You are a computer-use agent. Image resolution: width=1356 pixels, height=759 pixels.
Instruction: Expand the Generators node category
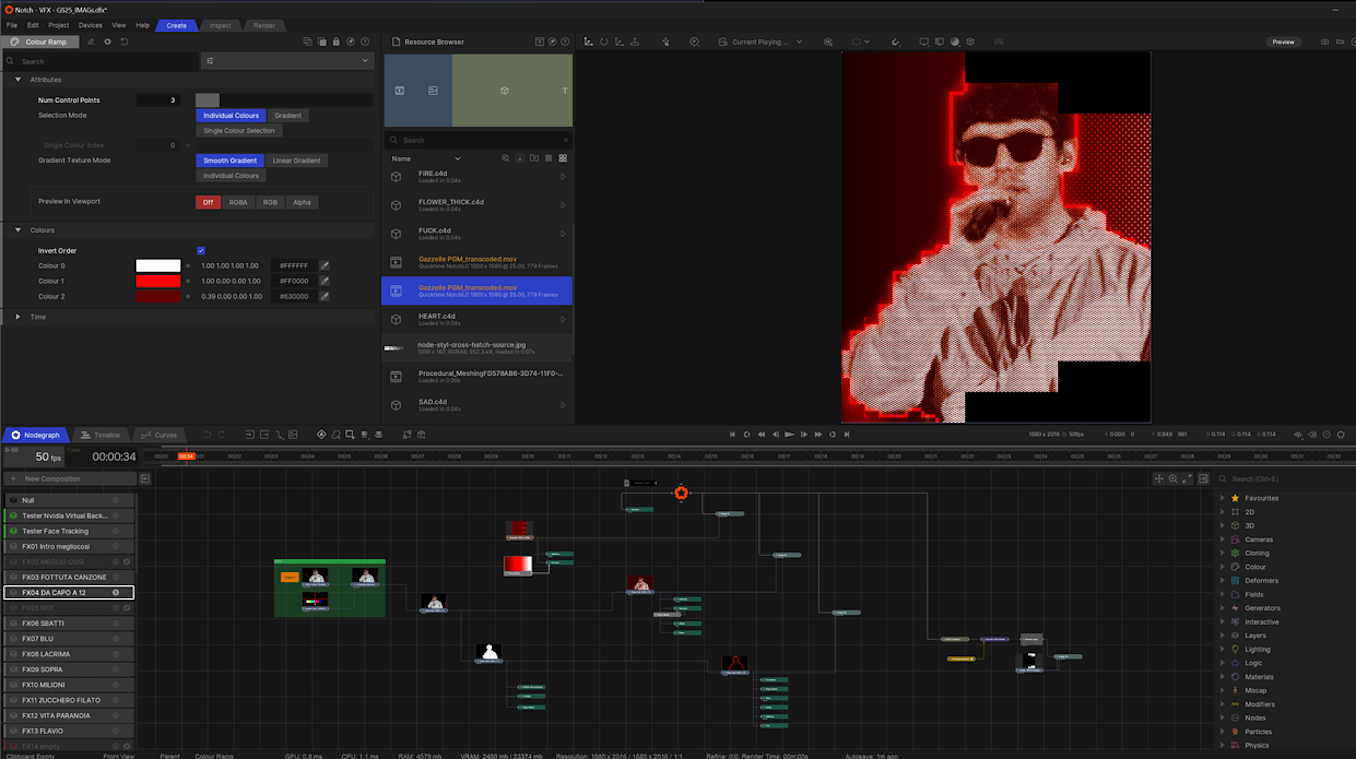(1222, 608)
